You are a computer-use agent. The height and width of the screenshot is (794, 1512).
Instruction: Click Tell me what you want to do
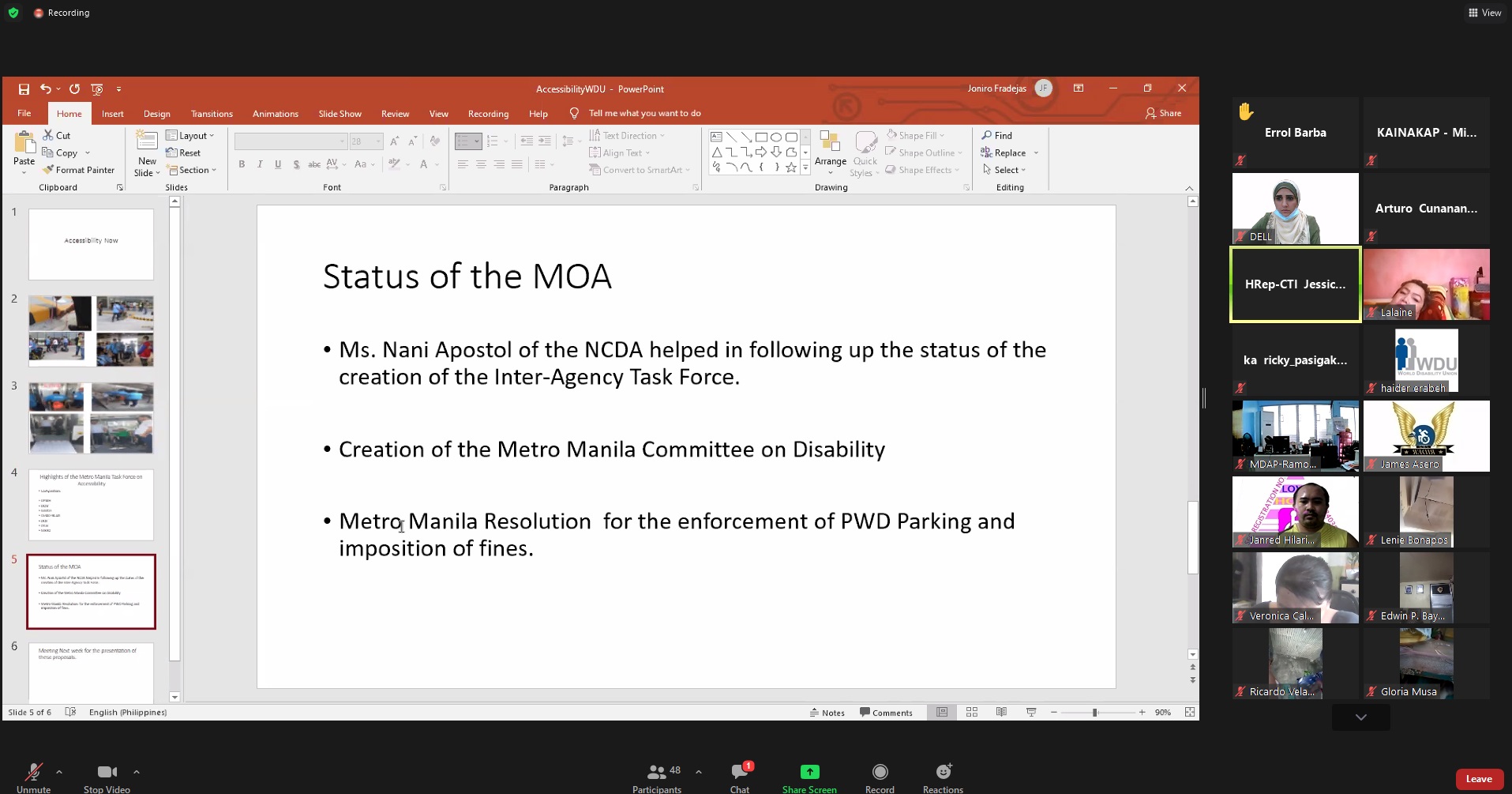[x=644, y=113]
